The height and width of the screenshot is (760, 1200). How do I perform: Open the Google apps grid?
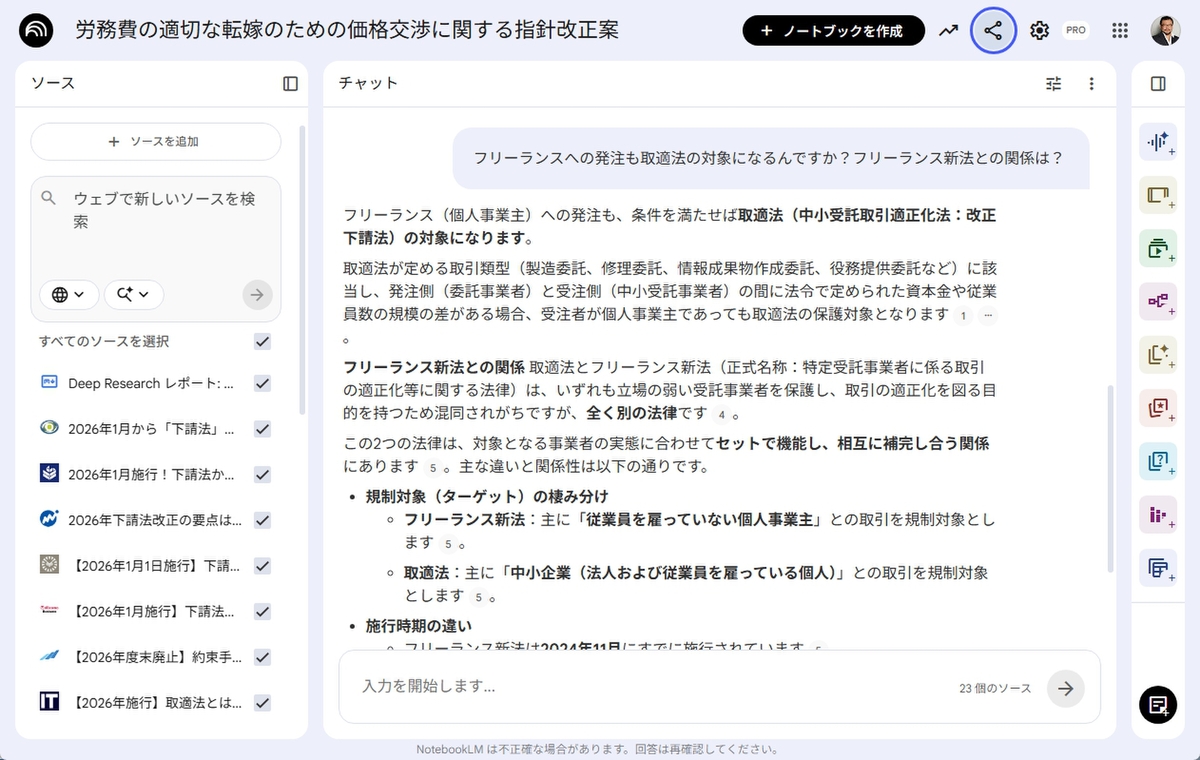point(1120,31)
